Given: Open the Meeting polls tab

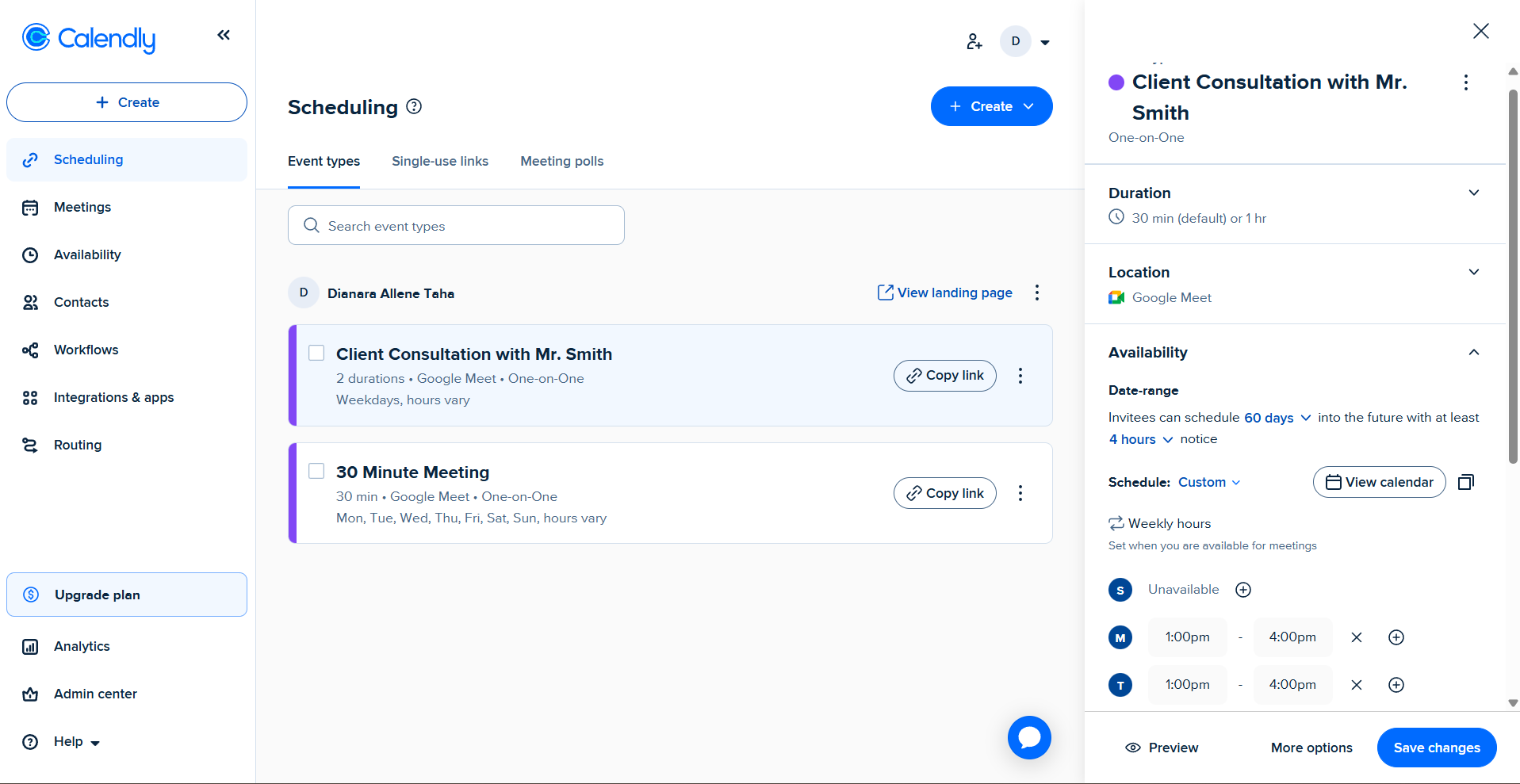Looking at the screenshot, I should pos(561,161).
